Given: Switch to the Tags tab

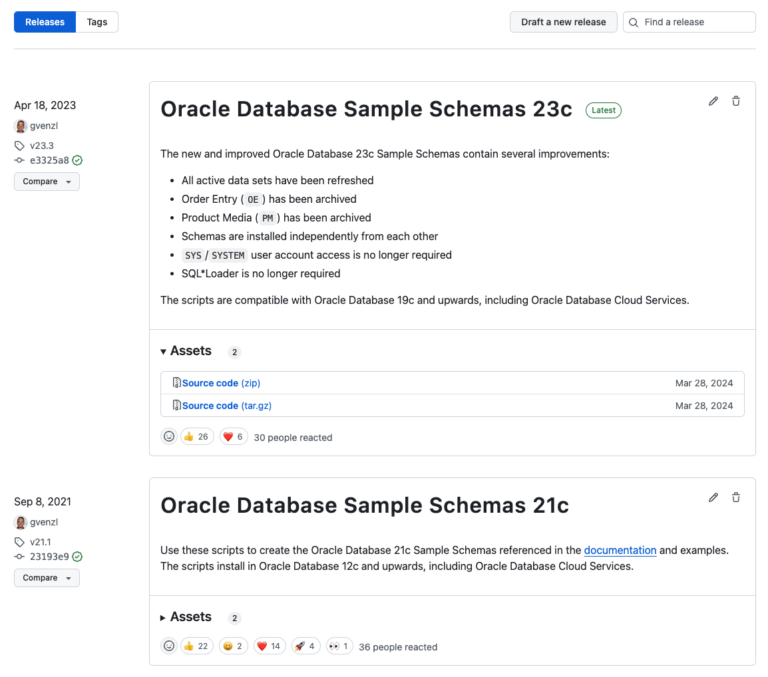Looking at the screenshot, I should coord(97,22).
